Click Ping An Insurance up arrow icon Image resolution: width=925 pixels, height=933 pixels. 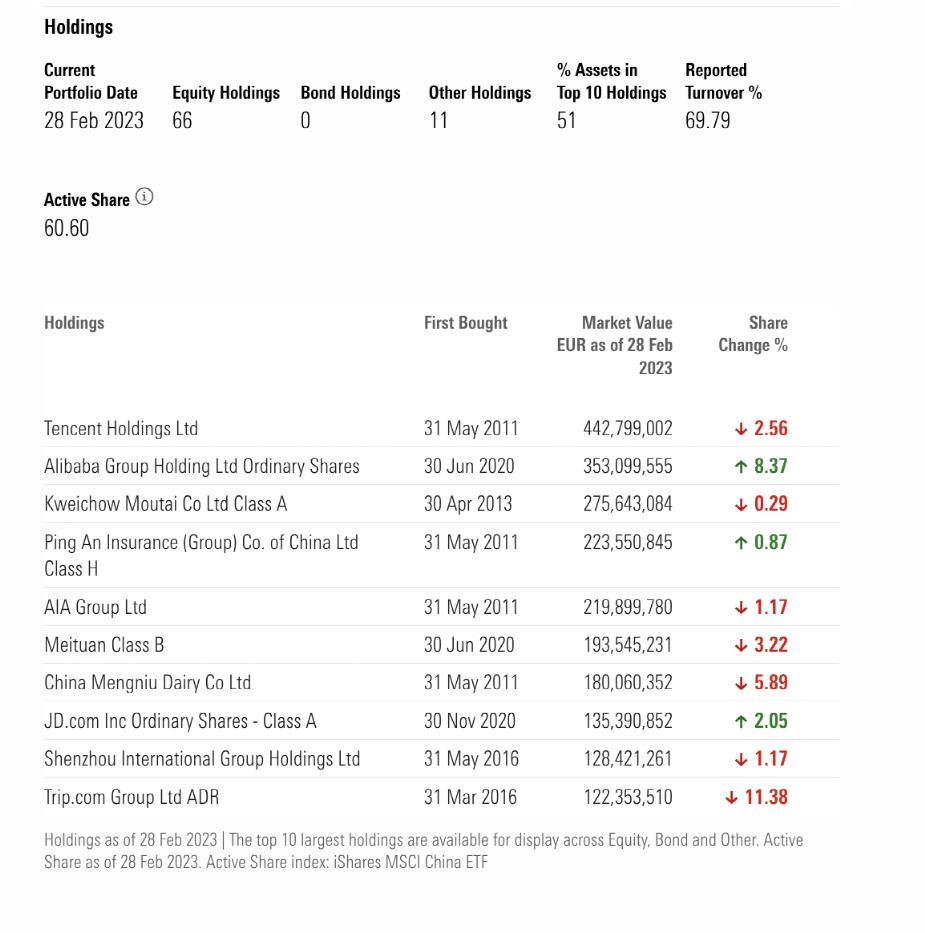coord(741,543)
